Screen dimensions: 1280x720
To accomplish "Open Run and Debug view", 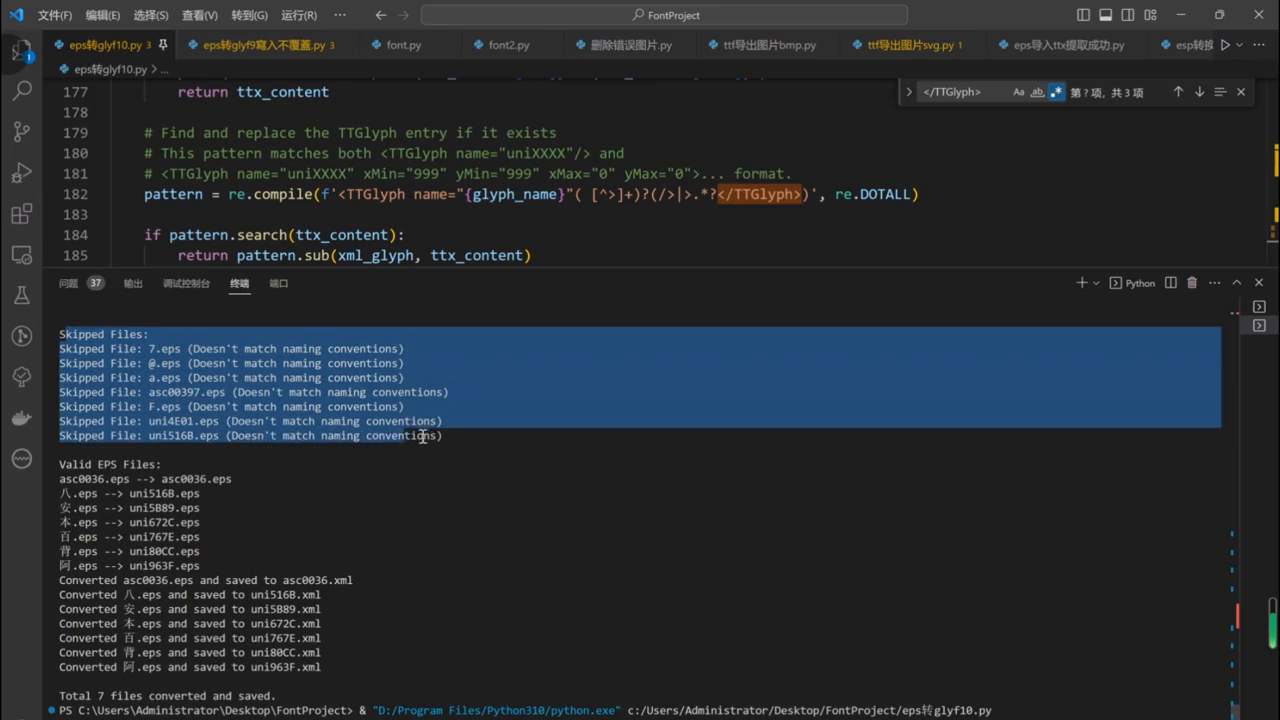I will click(x=21, y=173).
